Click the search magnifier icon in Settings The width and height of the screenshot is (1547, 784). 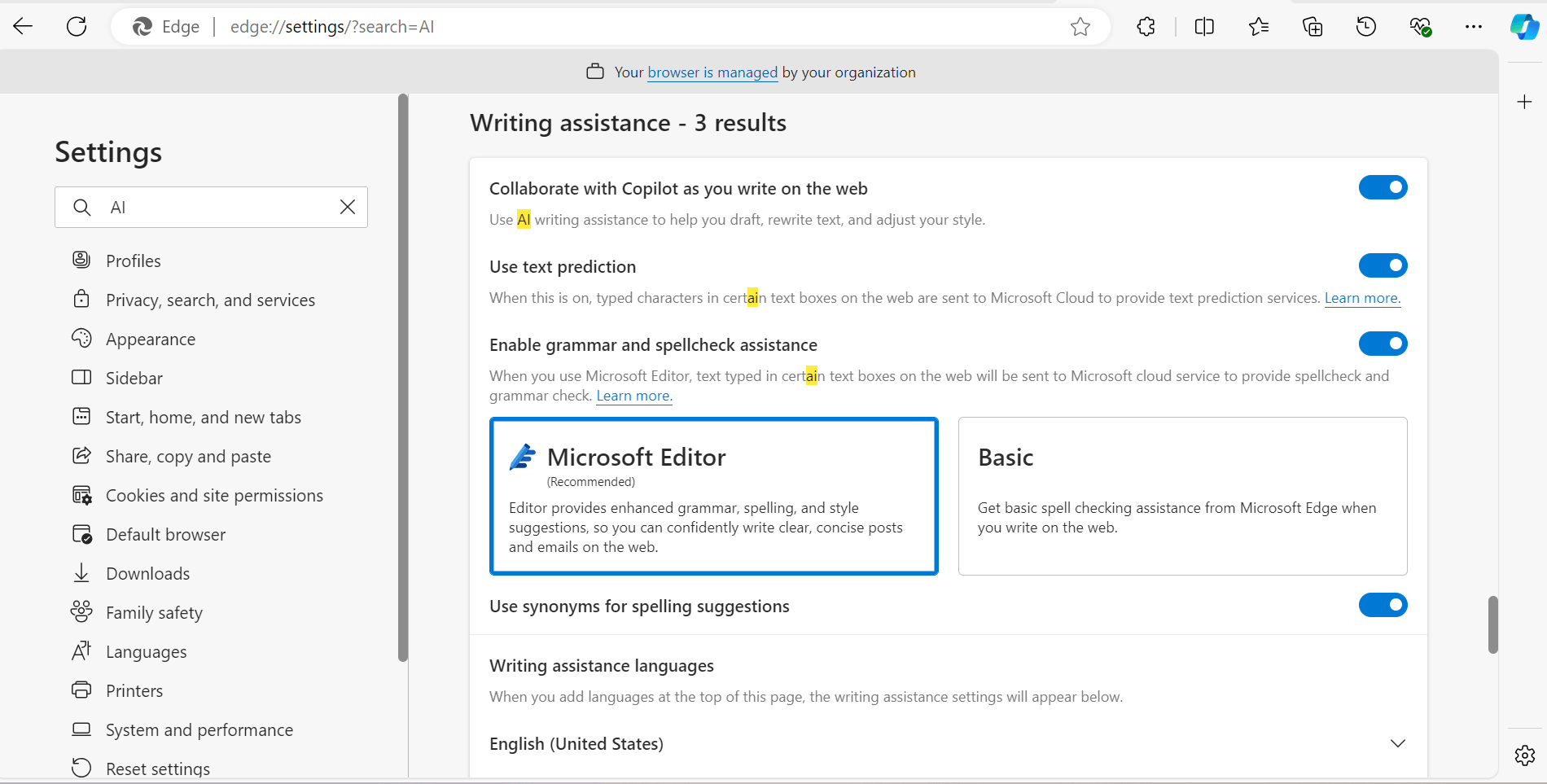coord(82,208)
